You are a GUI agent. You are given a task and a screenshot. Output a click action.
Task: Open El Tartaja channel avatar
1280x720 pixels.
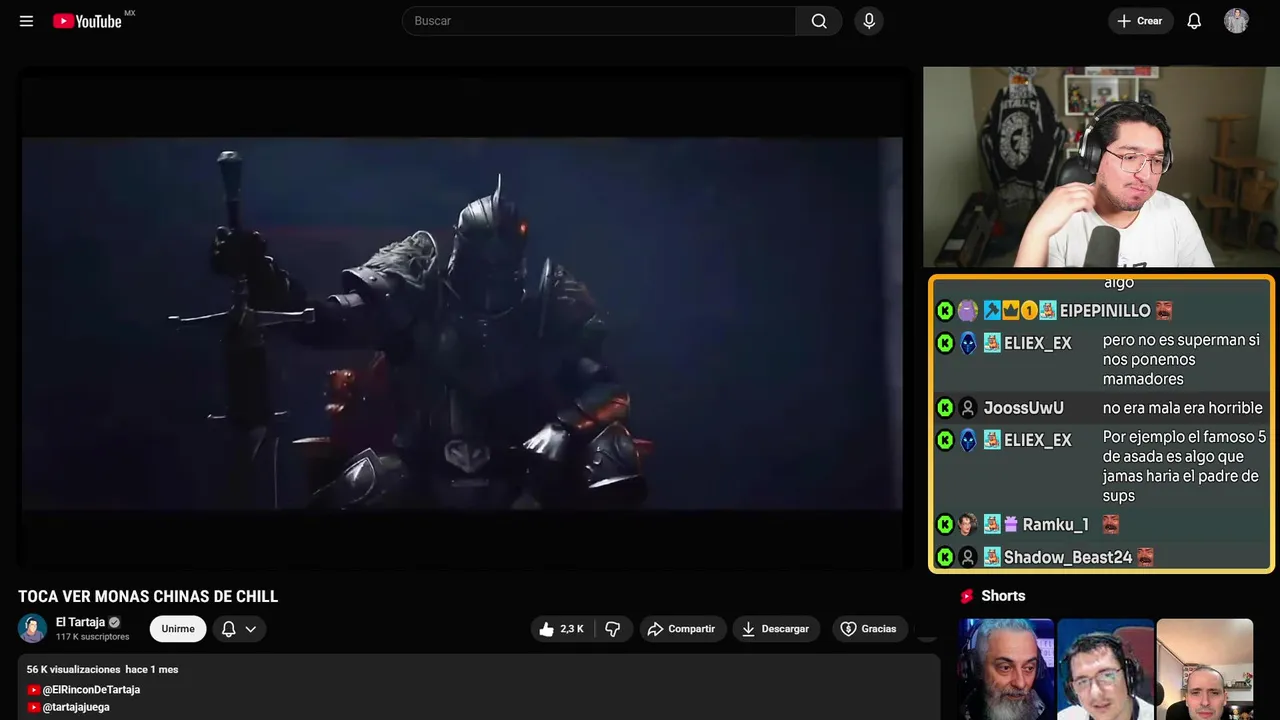[33, 628]
